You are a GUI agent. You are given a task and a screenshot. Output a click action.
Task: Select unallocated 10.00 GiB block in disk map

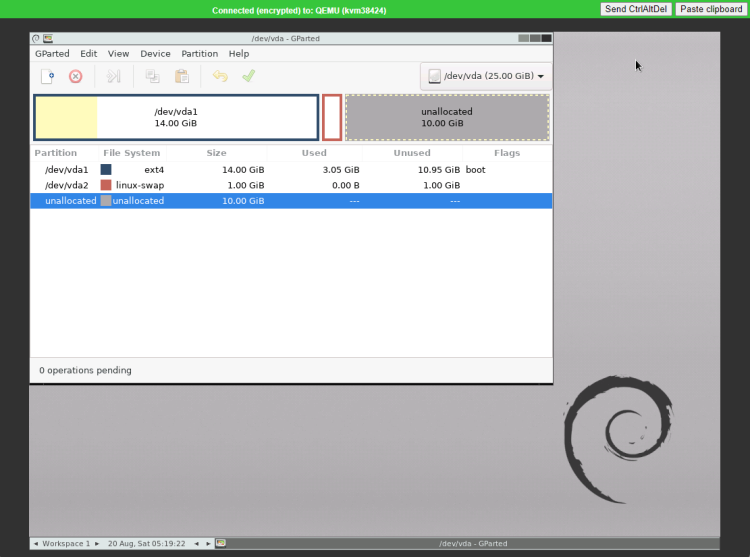click(447, 118)
